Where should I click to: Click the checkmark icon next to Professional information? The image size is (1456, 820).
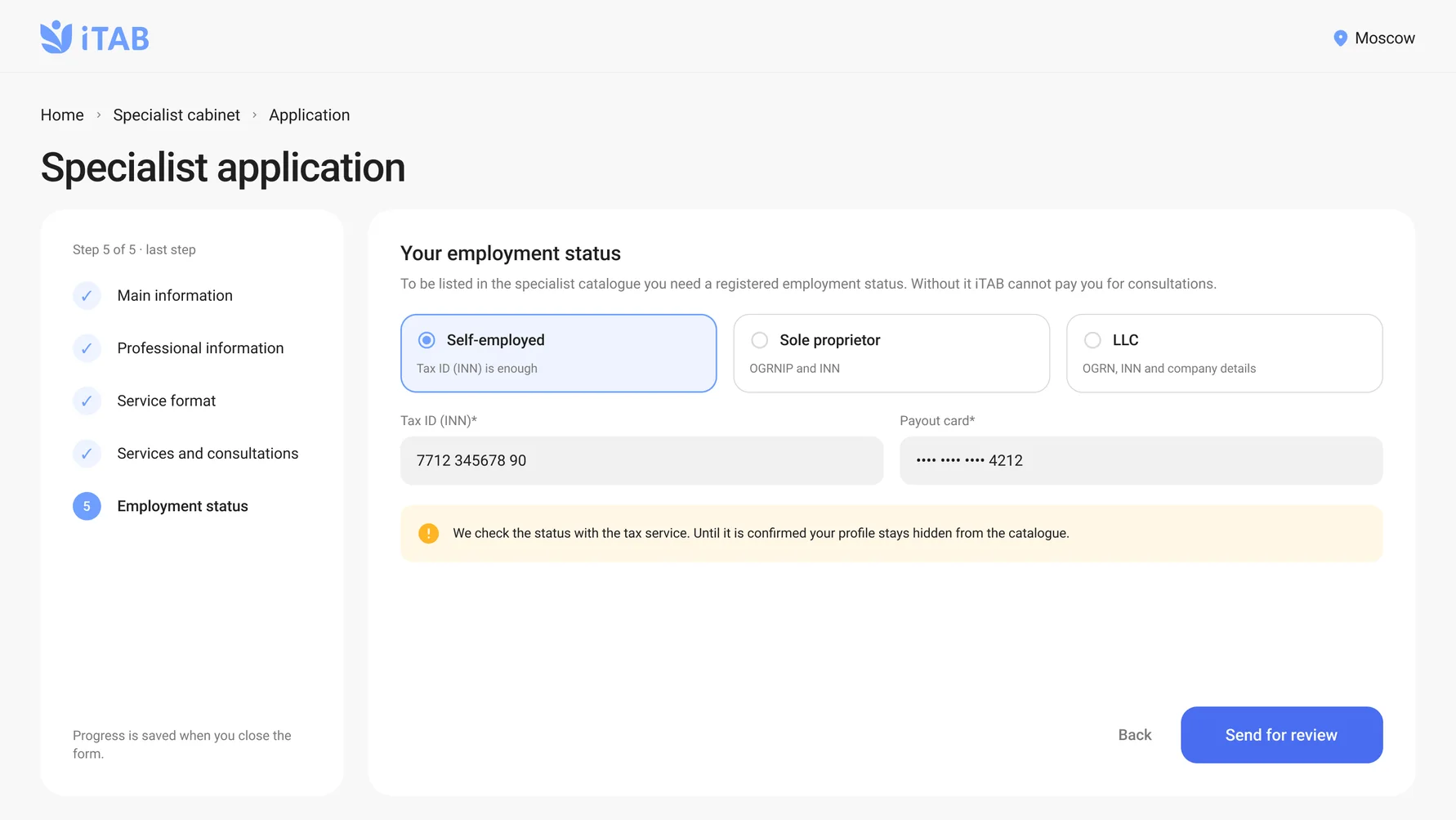(x=87, y=348)
